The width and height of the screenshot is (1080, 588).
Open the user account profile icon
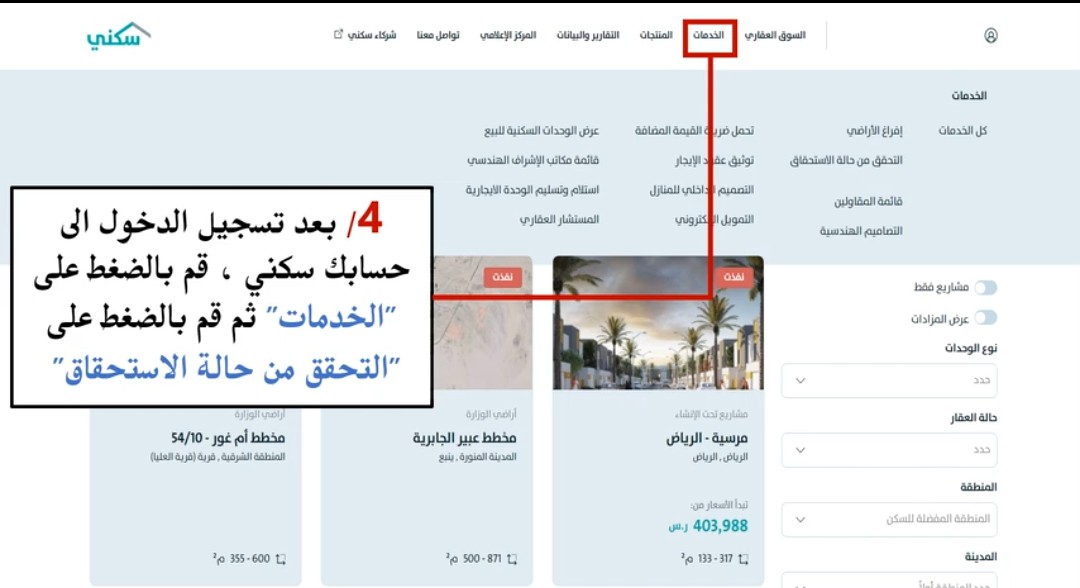pos(990,35)
